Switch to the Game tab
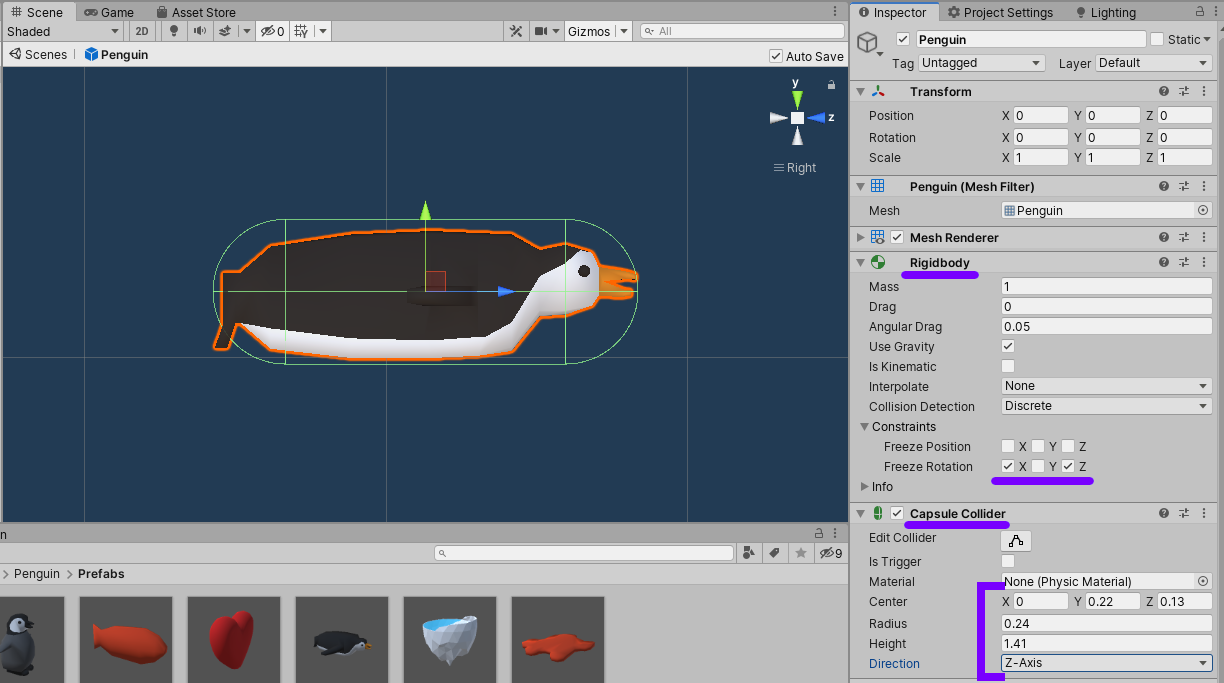Image resolution: width=1224 pixels, height=683 pixels. coord(108,12)
